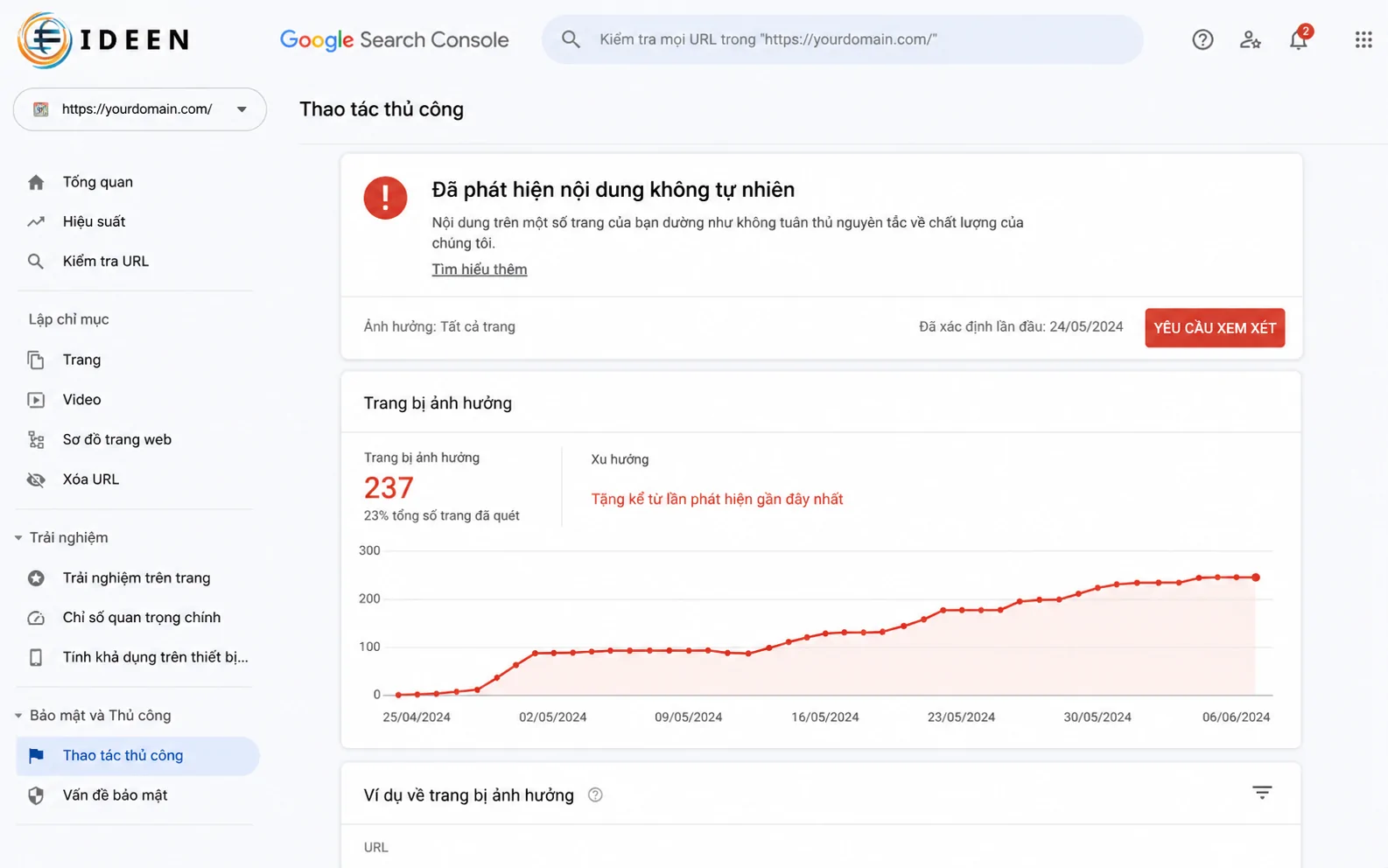Viewport: 1388px width, 868px height.
Task: Open the Hiệu suất report
Action: click(94, 221)
